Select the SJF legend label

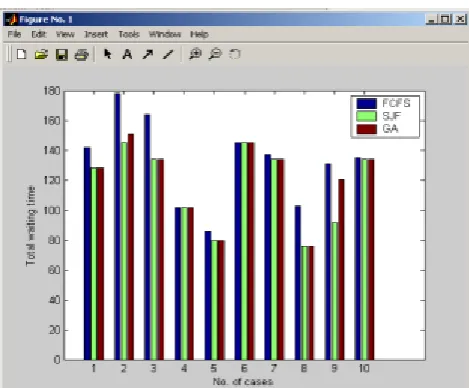(x=391, y=116)
